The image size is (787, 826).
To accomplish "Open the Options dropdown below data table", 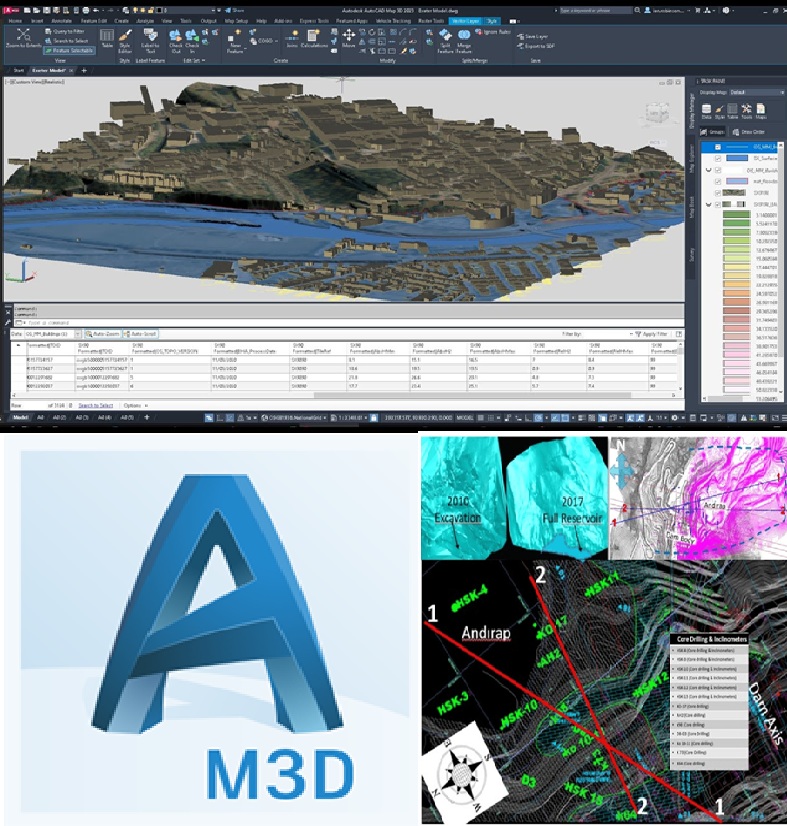I will (135, 406).
